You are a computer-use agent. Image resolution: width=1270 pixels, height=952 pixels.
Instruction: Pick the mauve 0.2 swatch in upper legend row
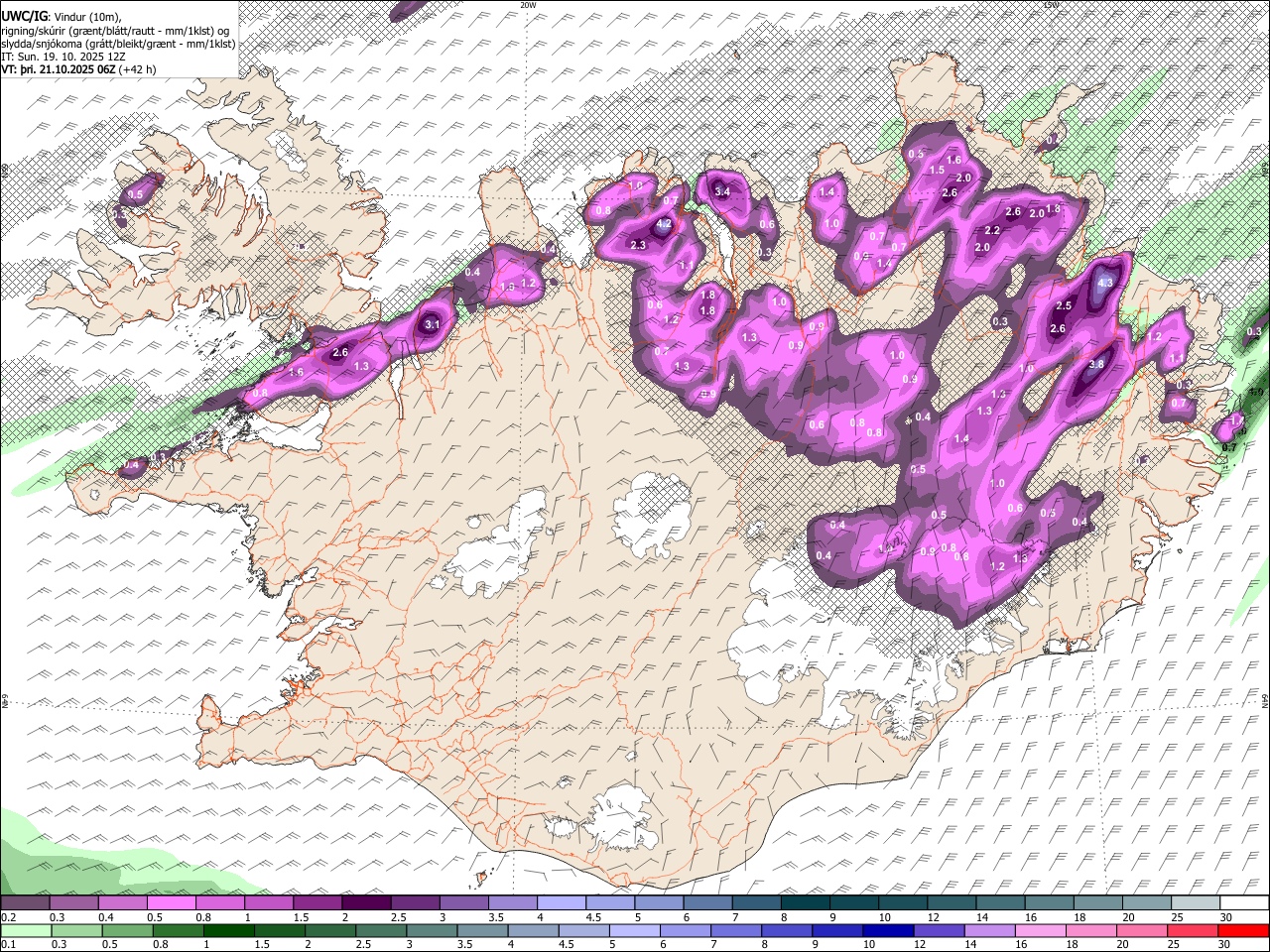pos(26,903)
